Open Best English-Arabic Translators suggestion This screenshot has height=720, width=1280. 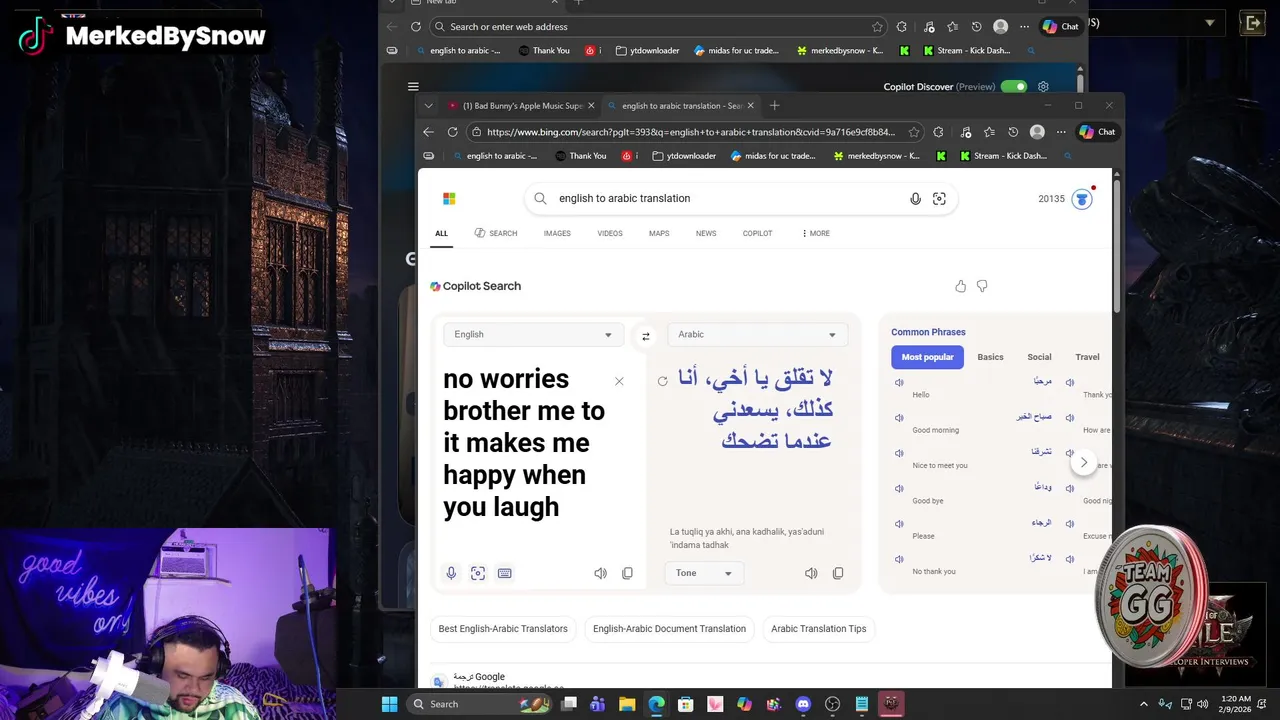pos(503,629)
